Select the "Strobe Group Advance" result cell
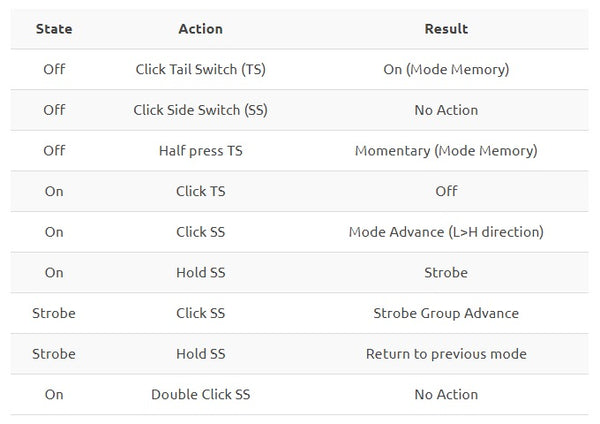Image resolution: width=600 pixels, height=424 pixels. (x=446, y=313)
